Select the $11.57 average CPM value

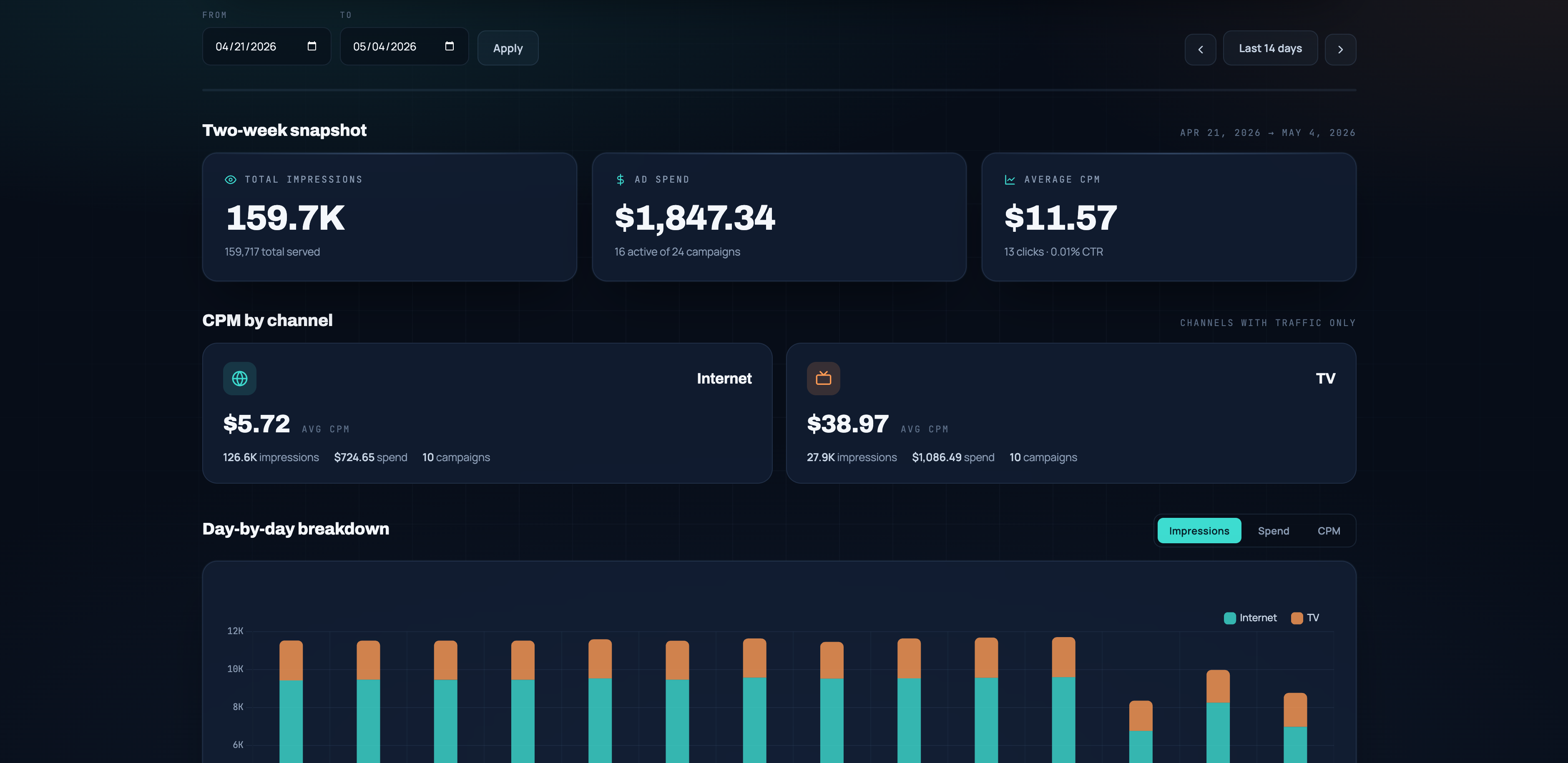tap(1061, 218)
